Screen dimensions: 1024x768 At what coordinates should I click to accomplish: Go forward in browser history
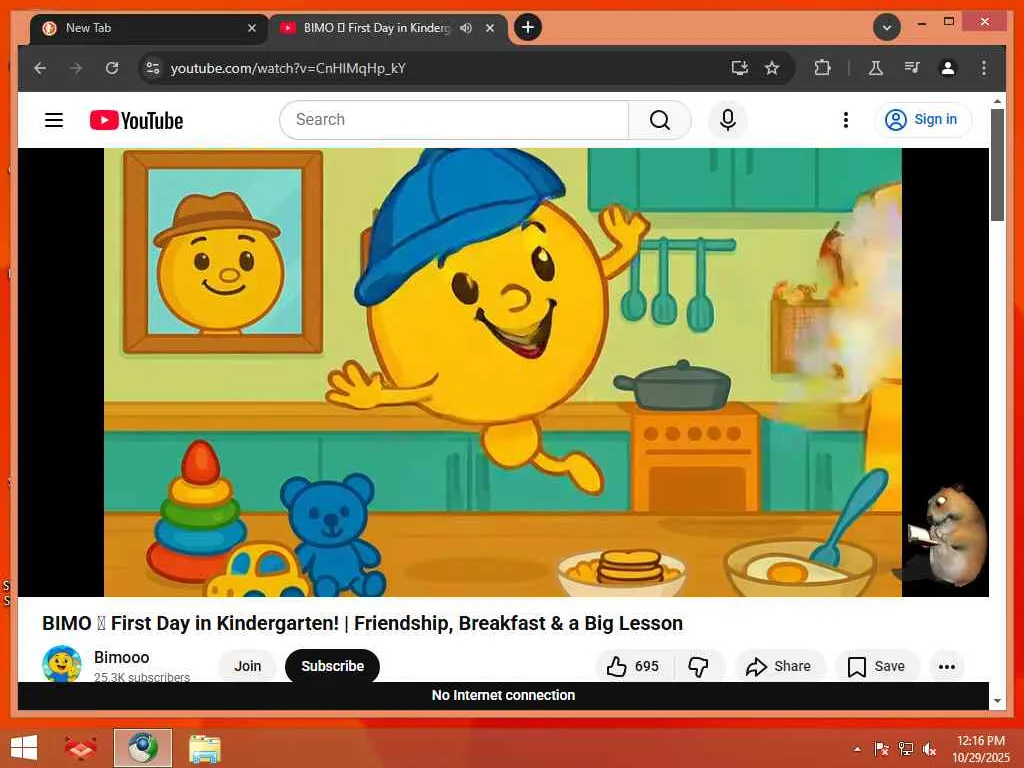pyautogui.click(x=76, y=68)
